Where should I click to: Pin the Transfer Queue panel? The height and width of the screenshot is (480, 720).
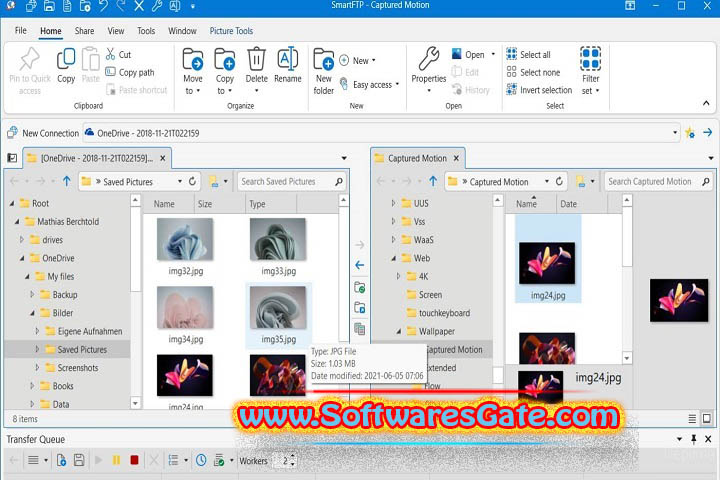coord(693,439)
